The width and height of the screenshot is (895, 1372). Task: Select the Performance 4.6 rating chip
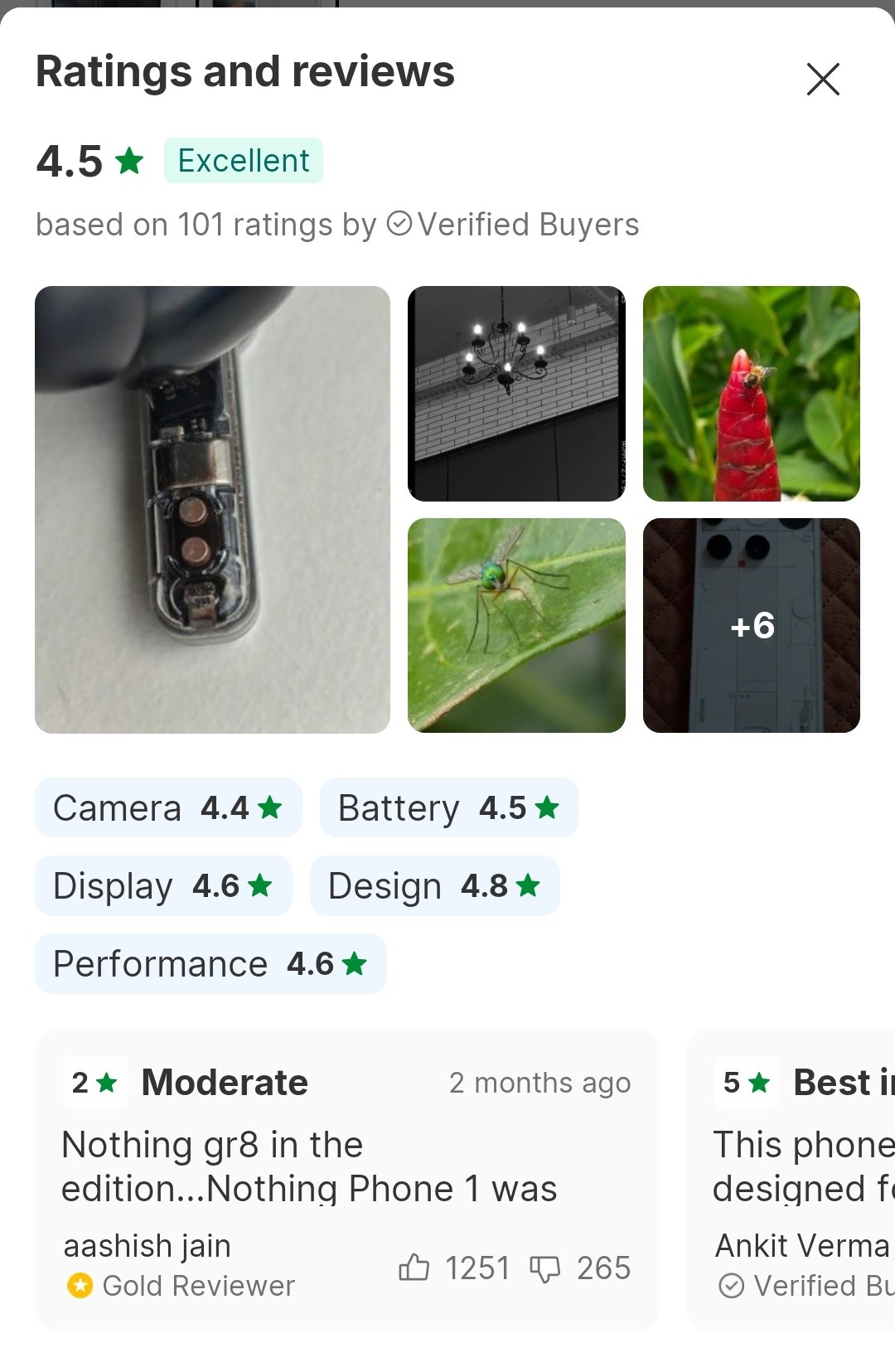point(210,963)
